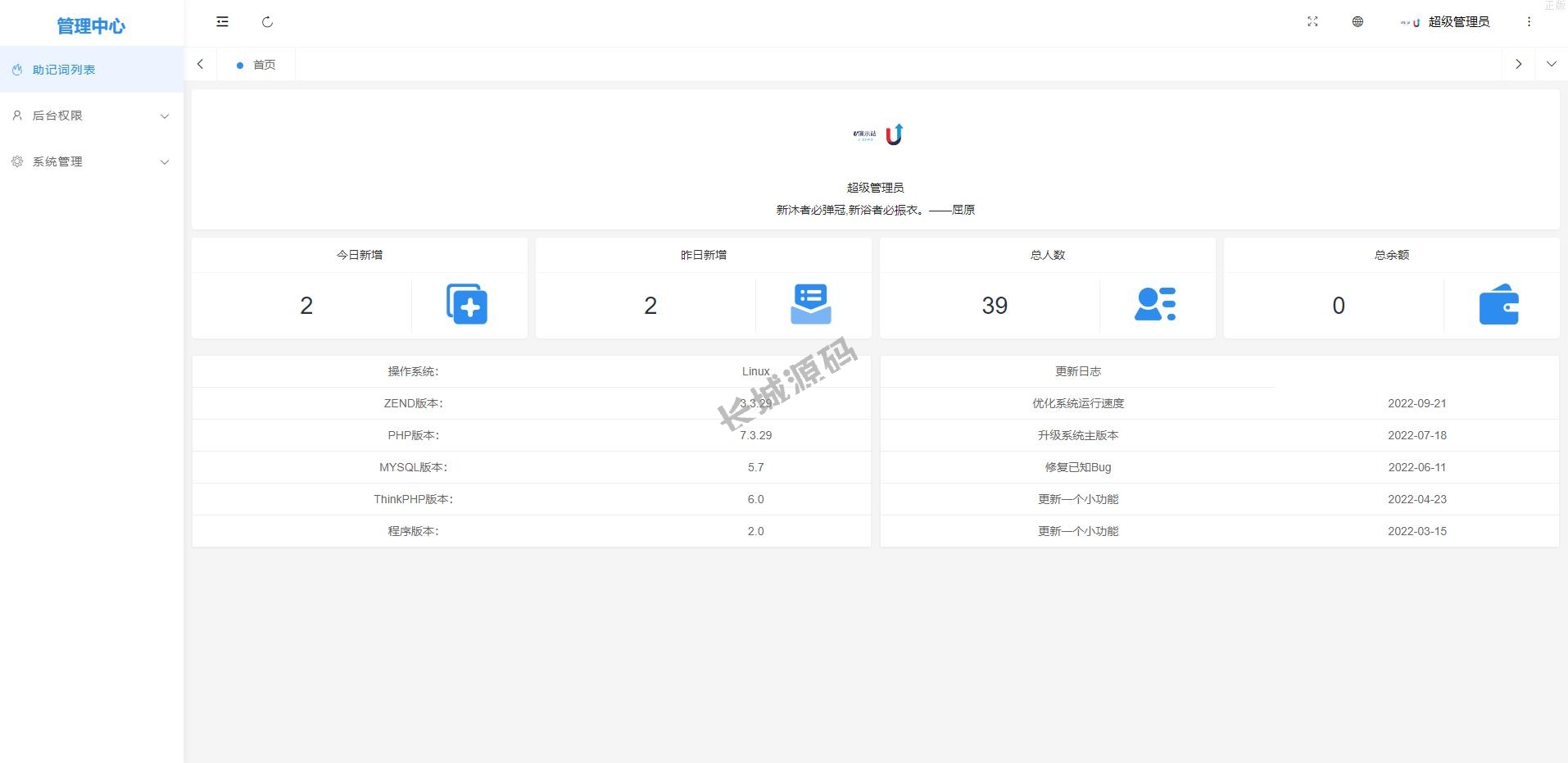Viewport: 1568px width, 763px height.
Task: Click the refresh page icon
Action: [267, 22]
